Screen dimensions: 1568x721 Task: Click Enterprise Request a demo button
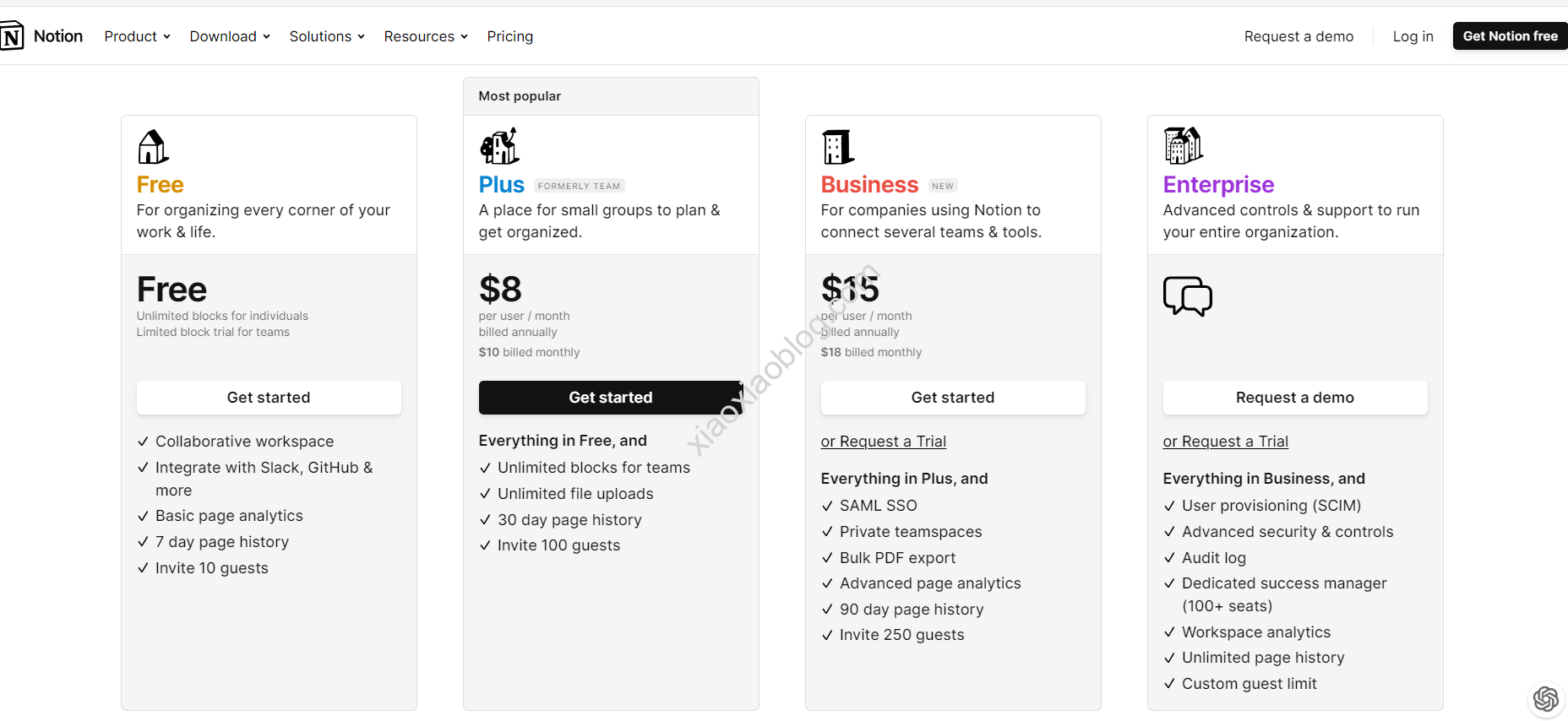tap(1294, 398)
